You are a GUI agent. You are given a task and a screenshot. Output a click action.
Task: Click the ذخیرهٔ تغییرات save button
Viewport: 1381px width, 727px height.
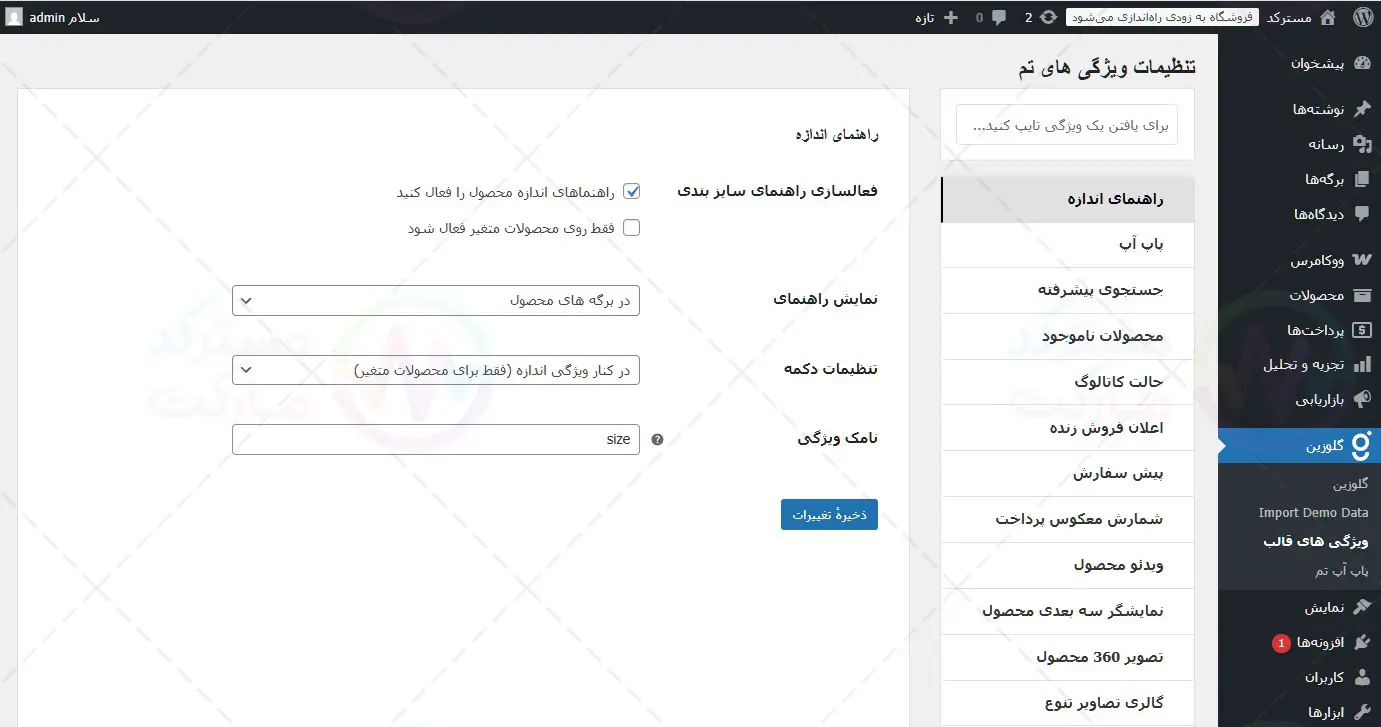pyautogui.click(x=829, y=515)
